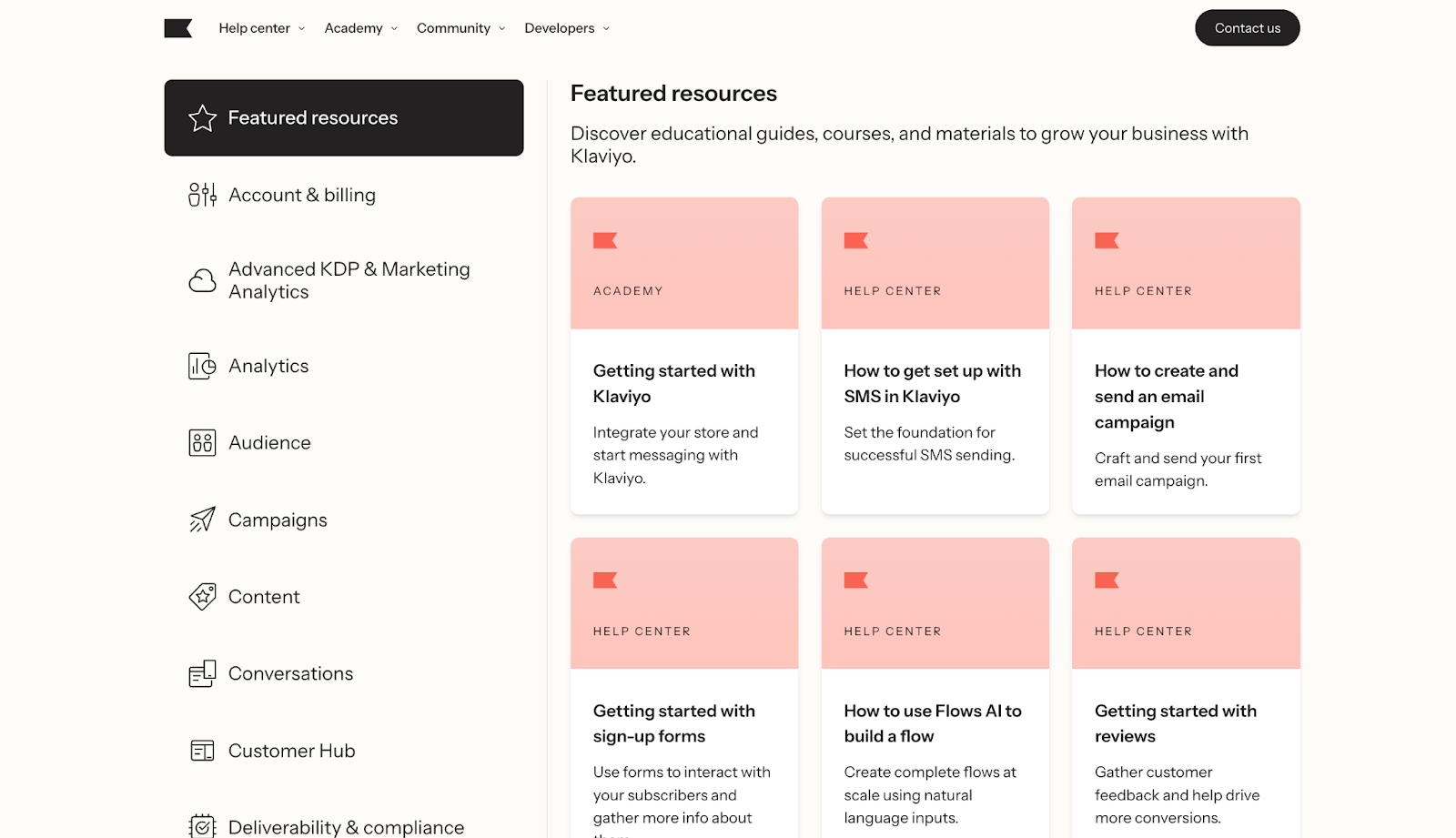Screen dimensions: 1456x838
Task: Open the Campaigns category
Action: coord(278,520)
